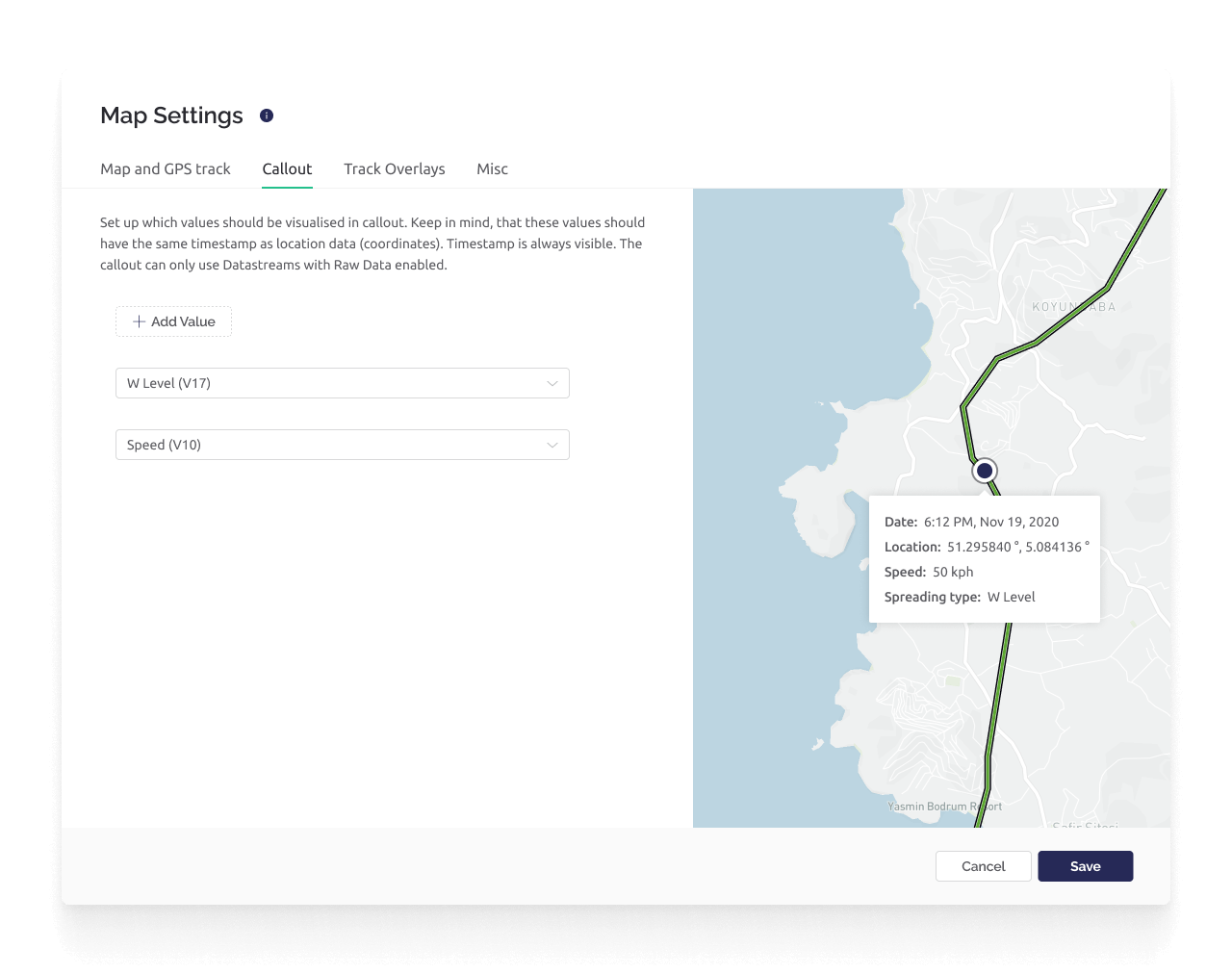Click the Map Settings dialog title
This screenshot has height=974, width=1232.
pos(171,115)
